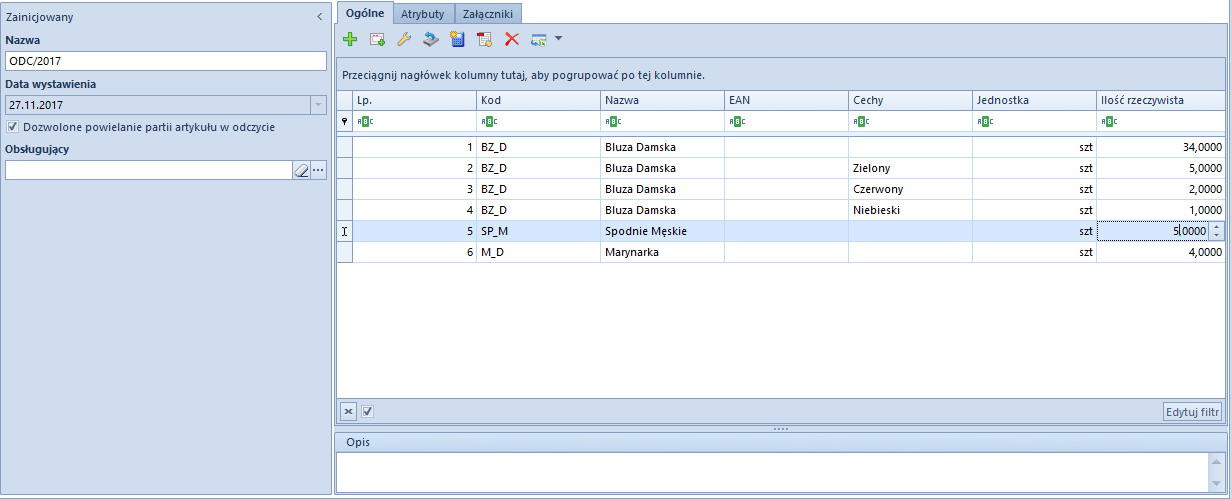This screenshot has height=499, width=1231.
Task: Click the document report icon
Action: pyautogui.click(x=485, y=39)
